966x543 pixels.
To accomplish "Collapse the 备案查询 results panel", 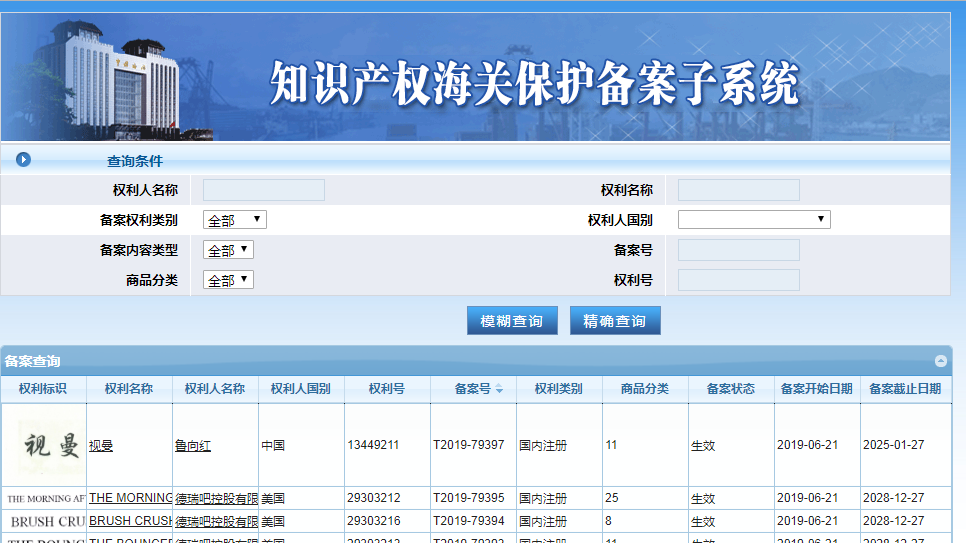I will [940, 361].
